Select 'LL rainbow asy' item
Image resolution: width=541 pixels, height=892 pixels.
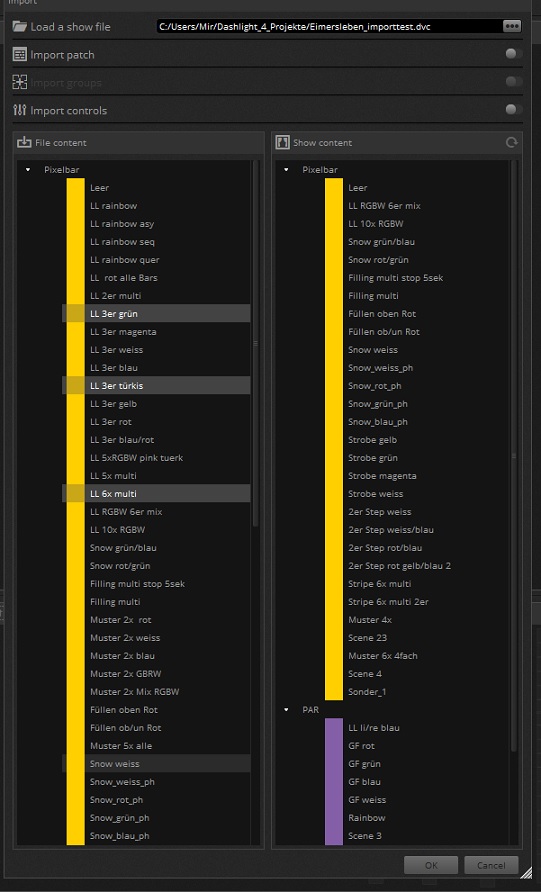[122, 224]
